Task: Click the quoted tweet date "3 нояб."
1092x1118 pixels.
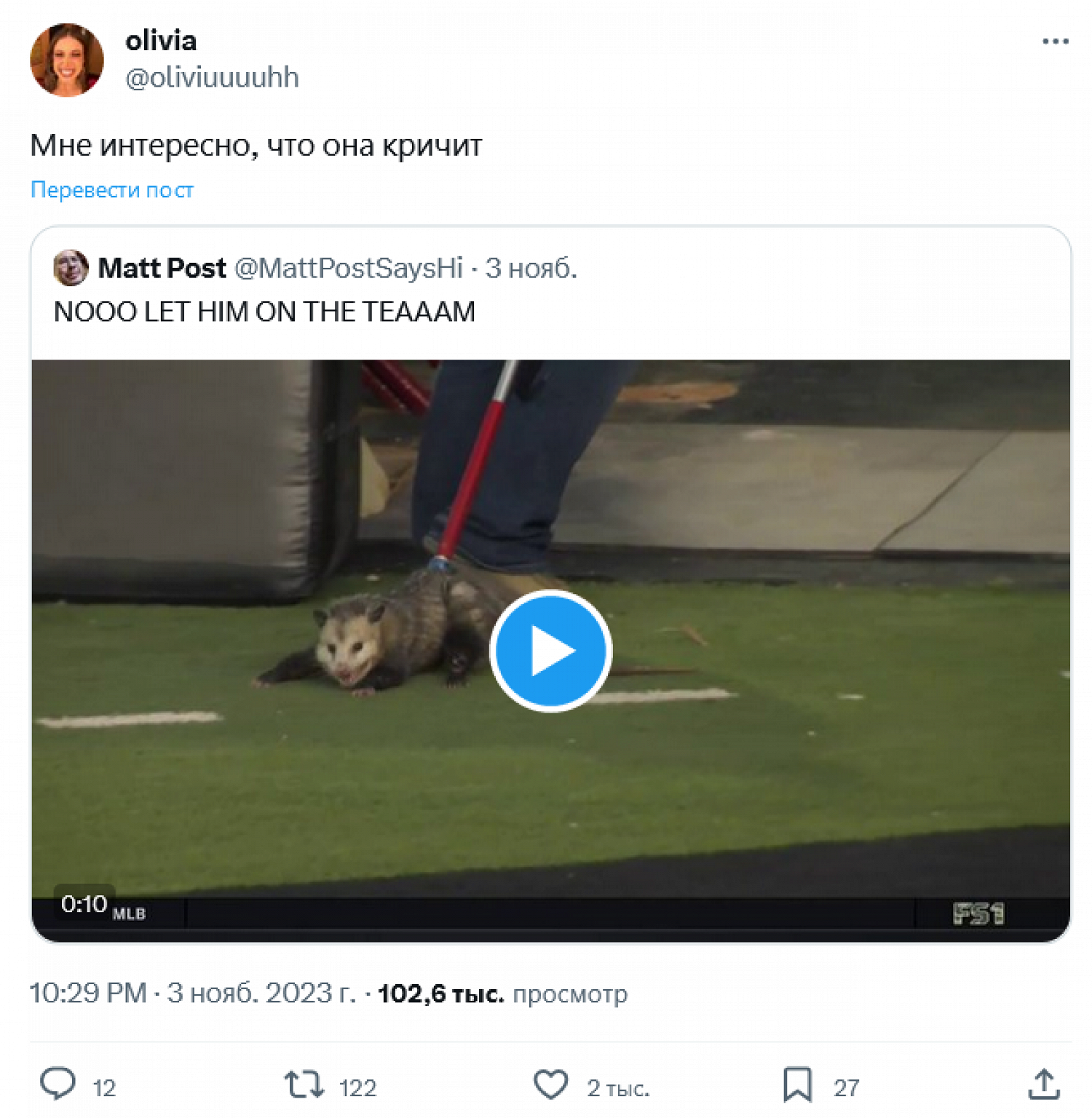Action: [x=531, y=268]
